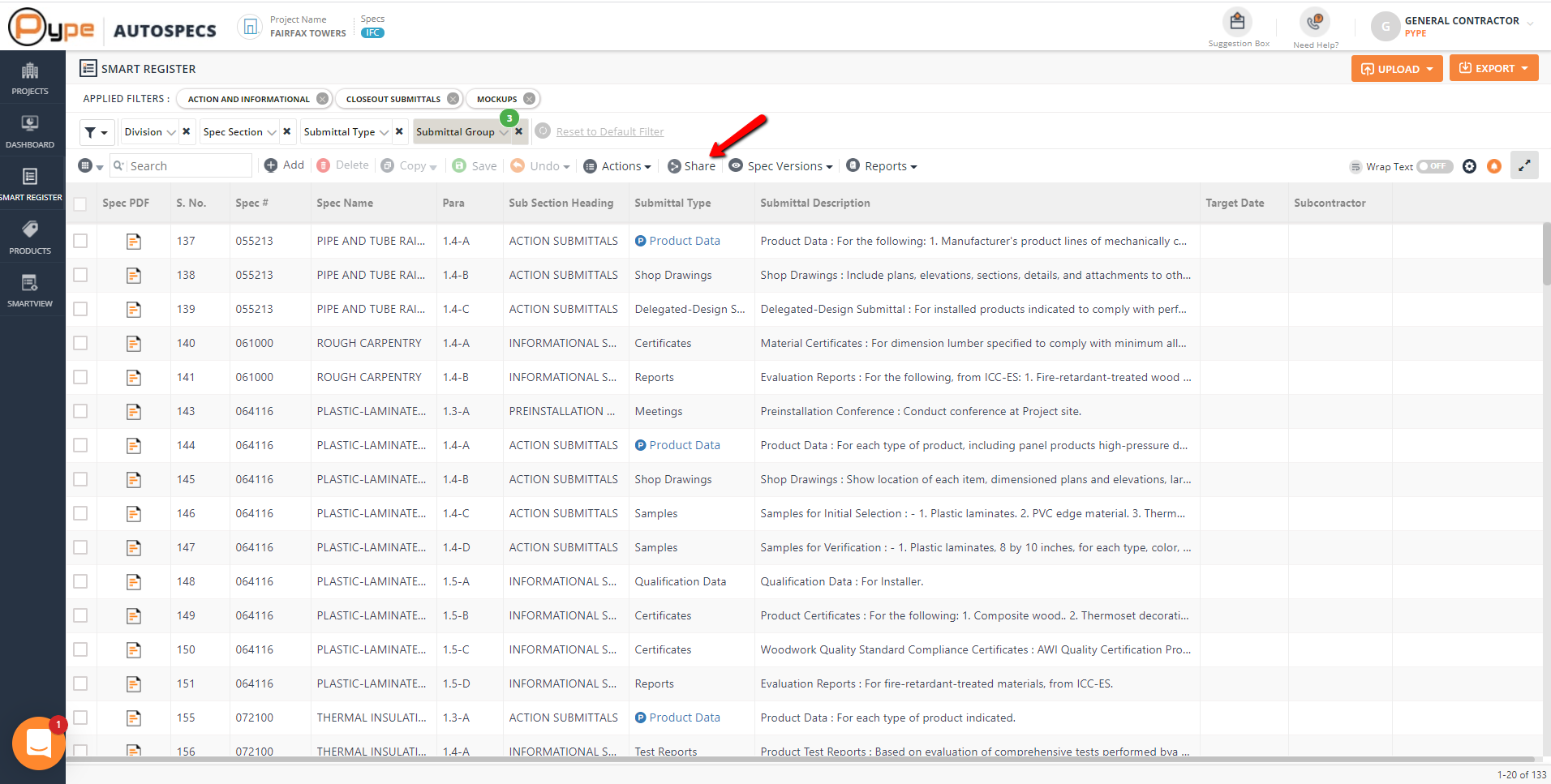The height and width of the screenshot is (784, 1551).
Task: Remove the Mockups filter chip
Action: [x=530, y=99]
